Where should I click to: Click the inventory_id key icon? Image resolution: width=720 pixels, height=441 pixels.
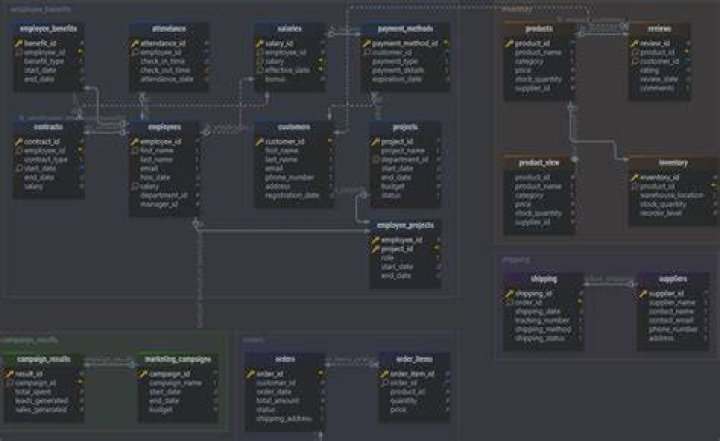635,178
